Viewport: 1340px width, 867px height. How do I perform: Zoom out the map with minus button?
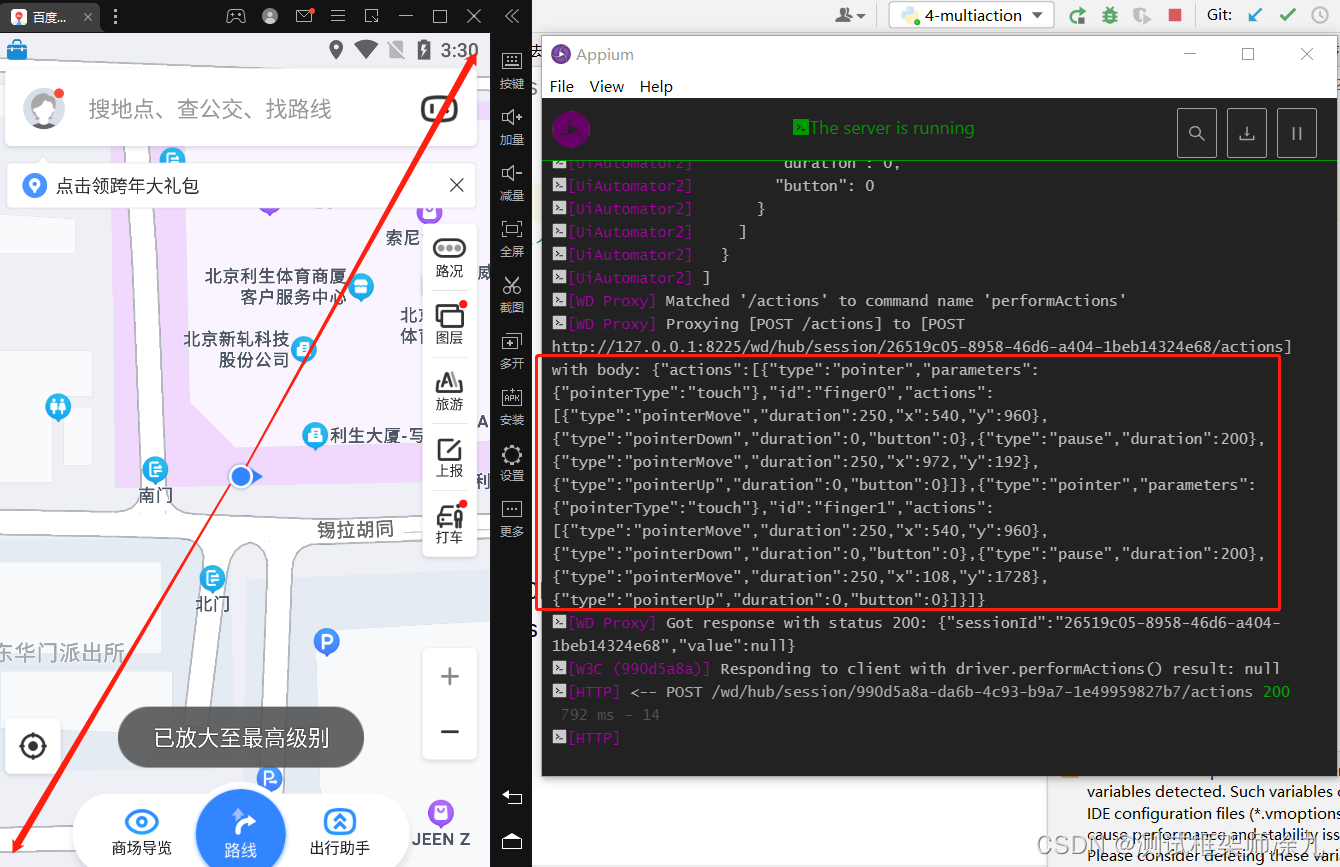pyautogui.click(x=450, y=732)
